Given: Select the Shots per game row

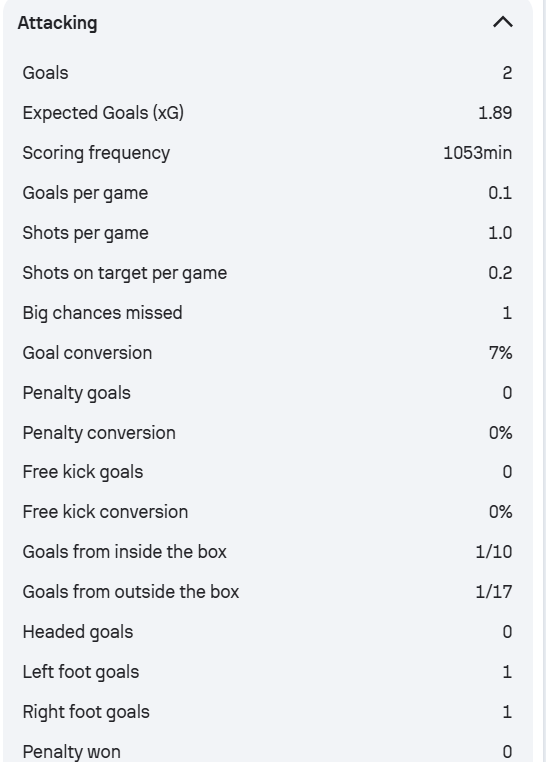Looking at the screenshot, I should coord(267,233).
